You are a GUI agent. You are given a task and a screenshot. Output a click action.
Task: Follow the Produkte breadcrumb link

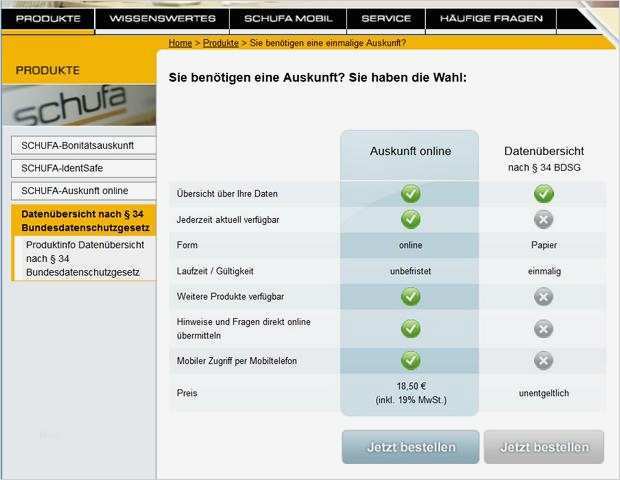[x=221, y=43]
